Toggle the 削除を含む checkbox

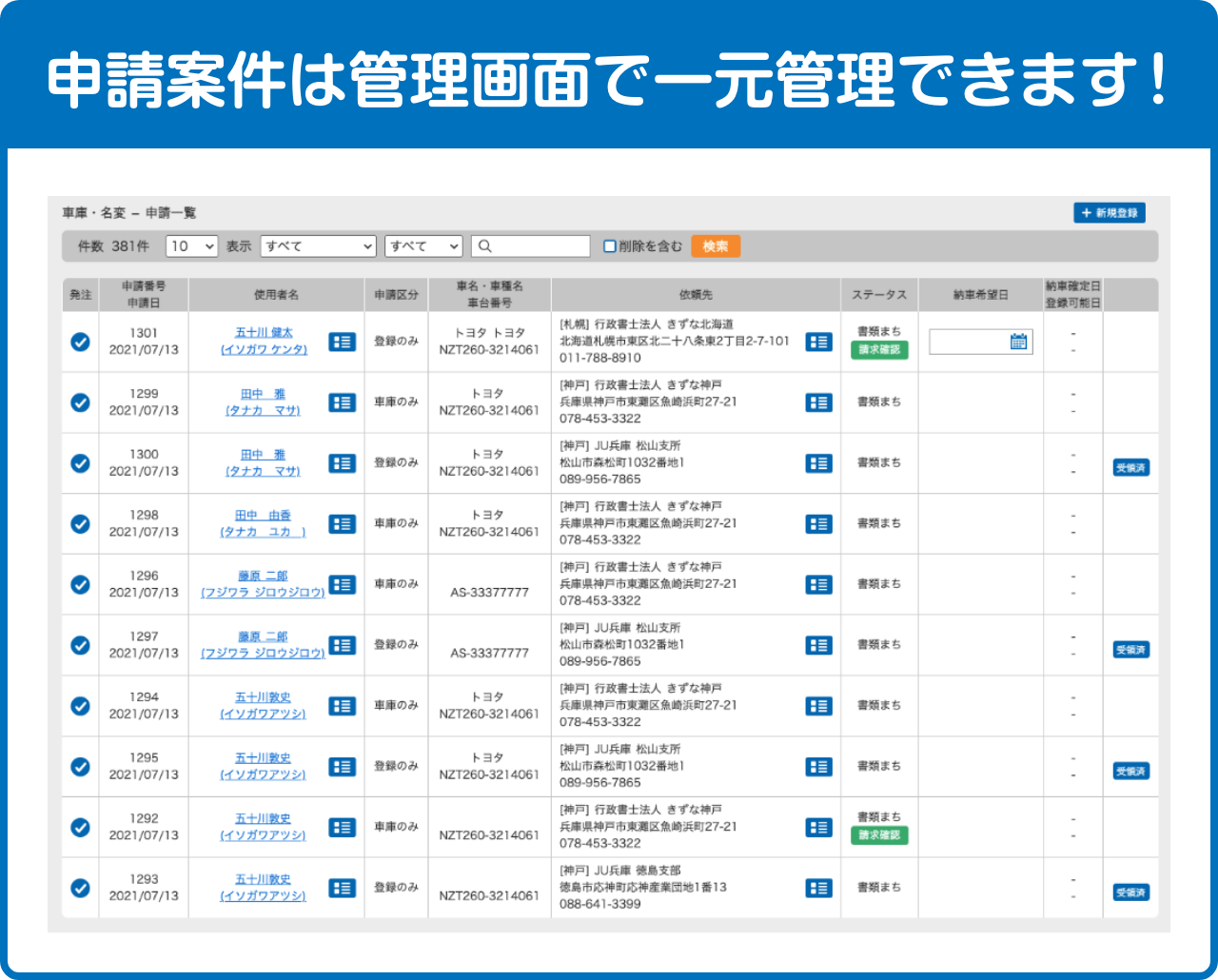610,246
